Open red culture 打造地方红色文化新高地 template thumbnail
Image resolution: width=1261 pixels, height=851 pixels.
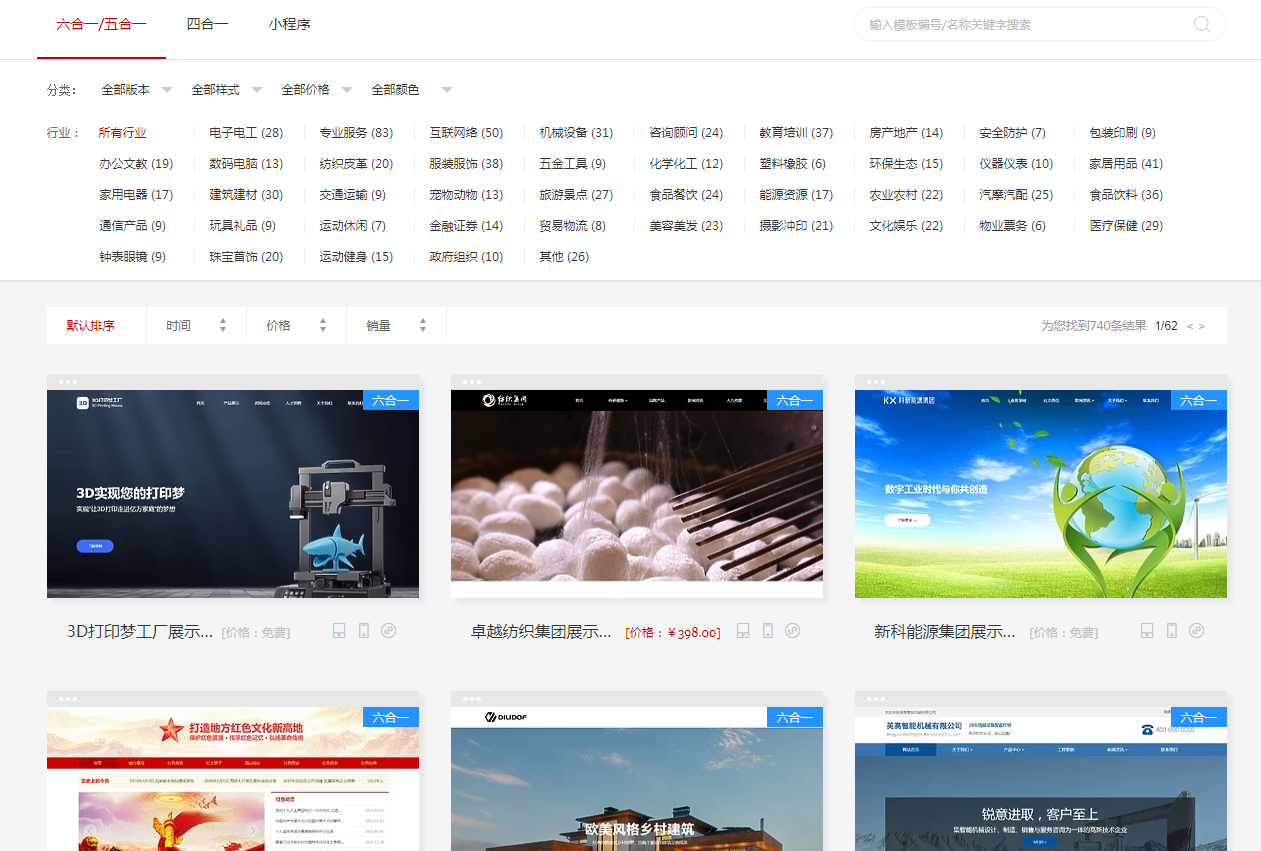tap(233, 779)
